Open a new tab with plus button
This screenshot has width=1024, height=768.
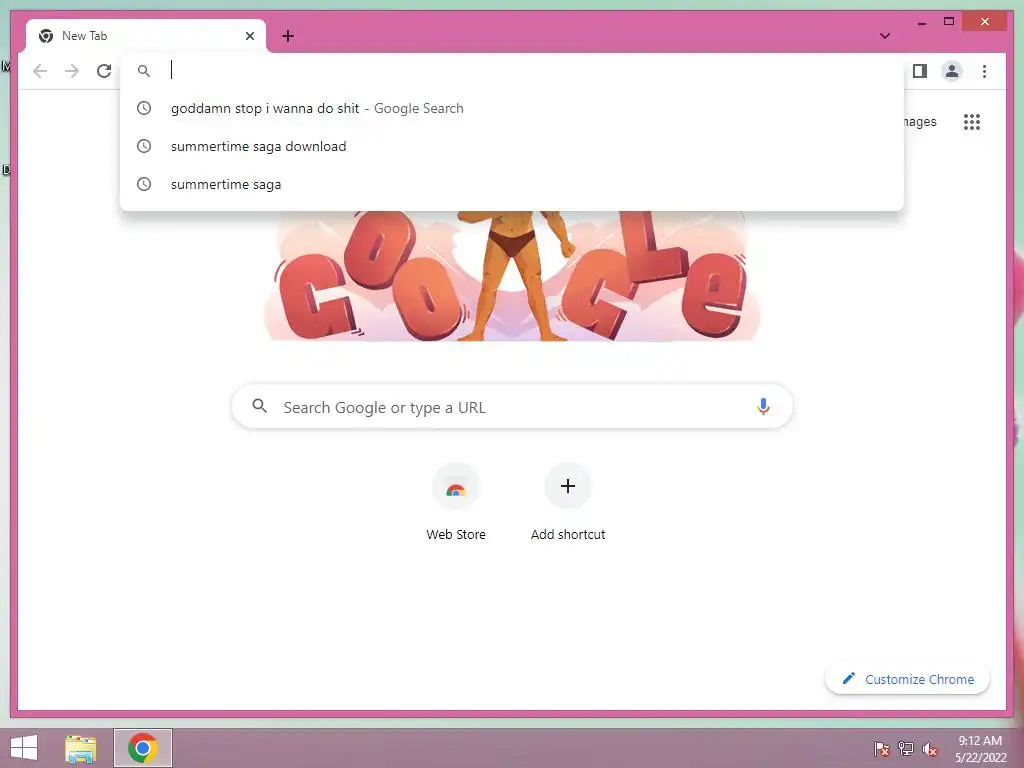click(x=288, y=36)
